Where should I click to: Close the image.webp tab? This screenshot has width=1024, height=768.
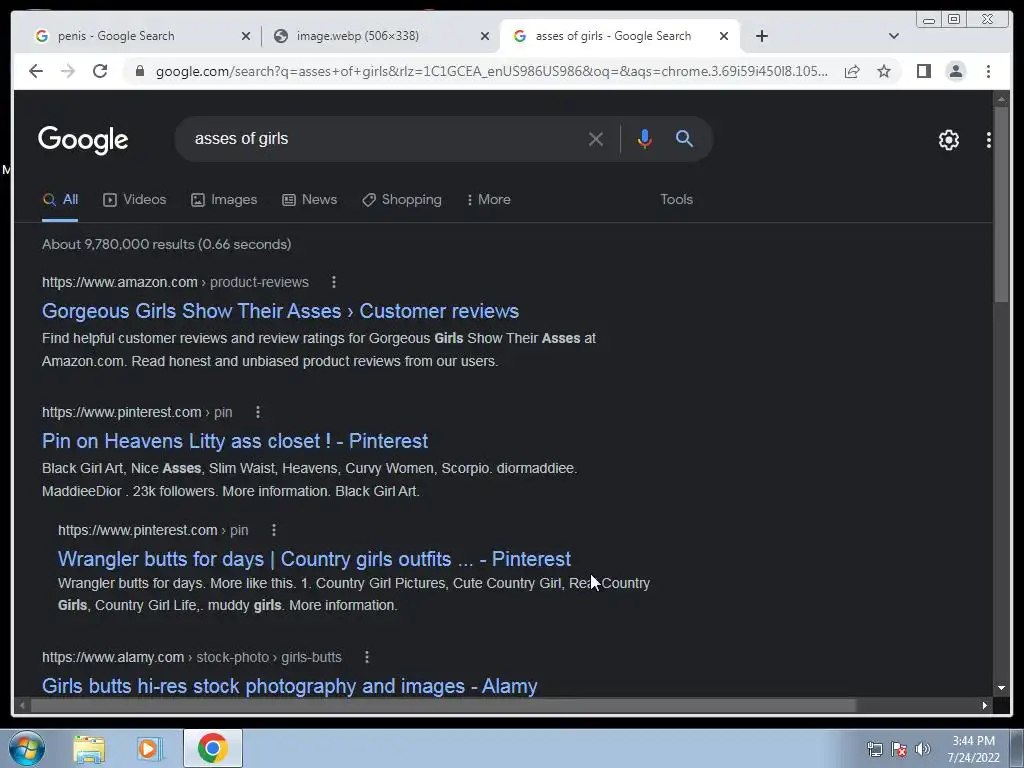click(485, 36)
